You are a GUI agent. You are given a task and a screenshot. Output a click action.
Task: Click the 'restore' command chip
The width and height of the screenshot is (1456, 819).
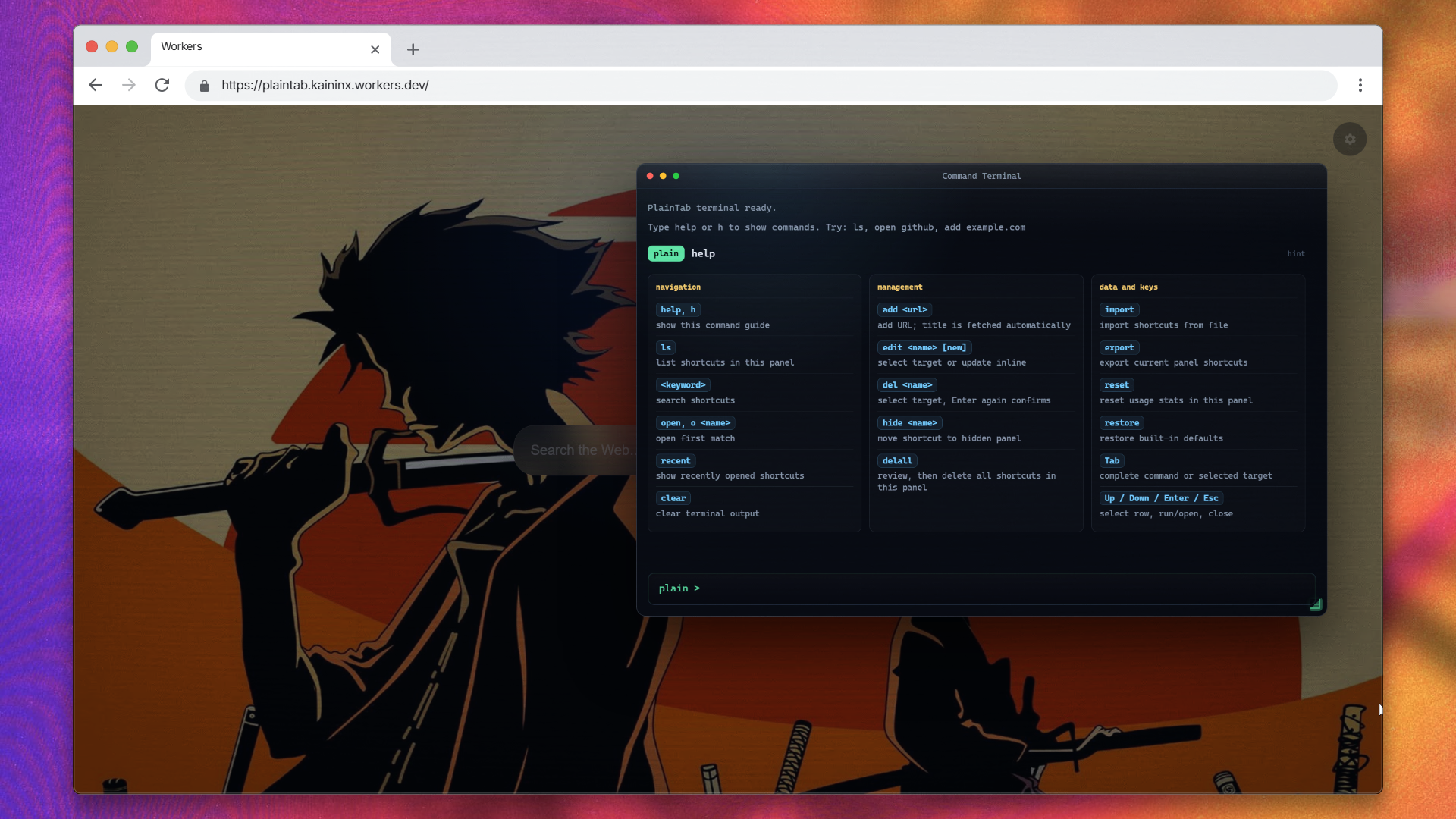pyautogui.click(x=1122, y=423)
